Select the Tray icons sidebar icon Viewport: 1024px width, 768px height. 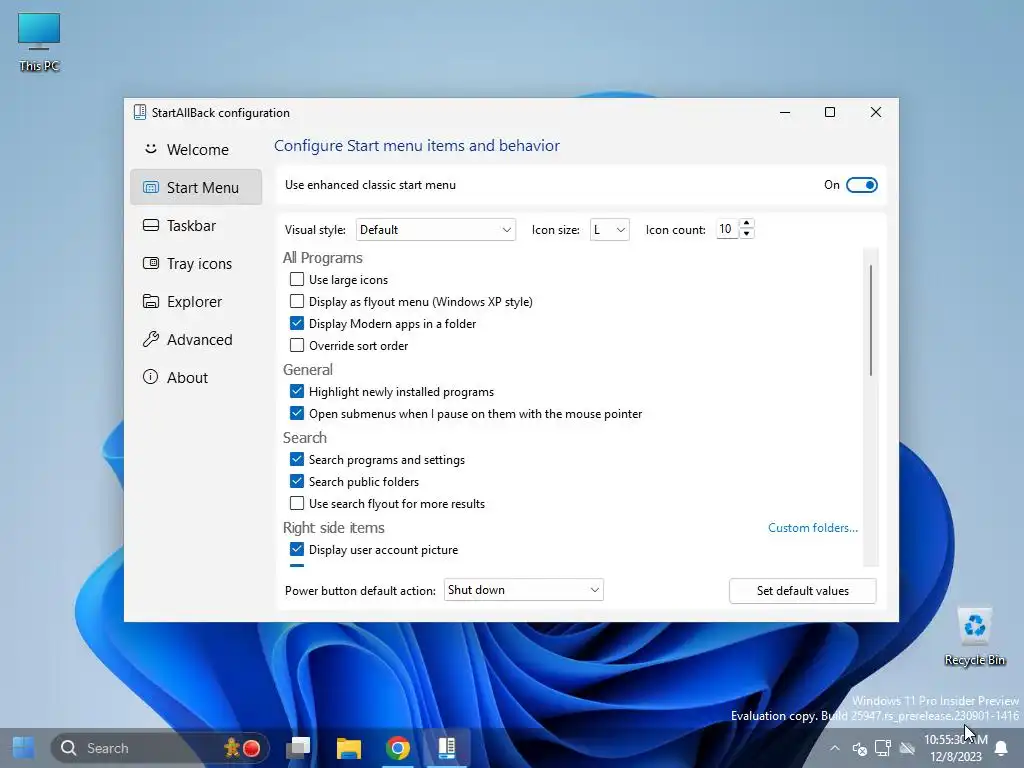tap(151, 263)
